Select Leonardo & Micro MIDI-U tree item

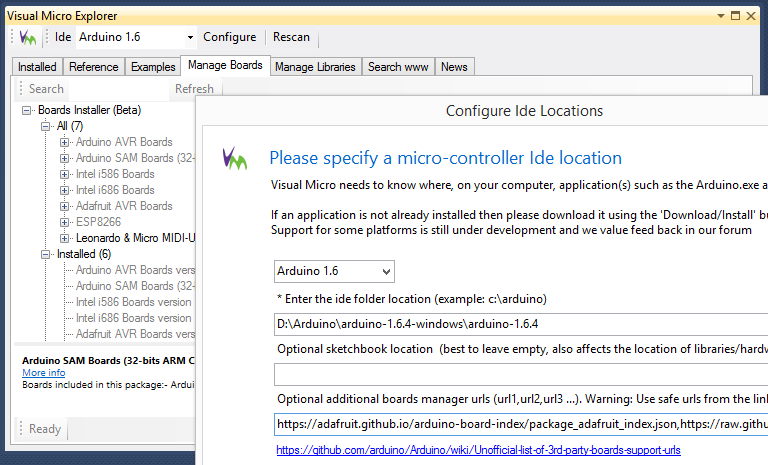tap(135, 238)
